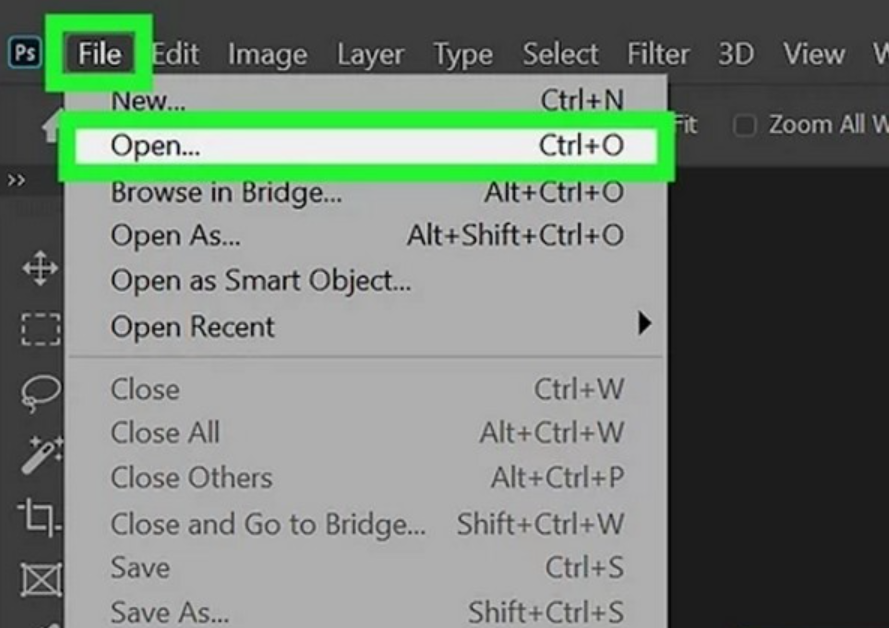Select the Crop tool
The image size is (889, 628).
pyautogui.click(x=39, y=516)
